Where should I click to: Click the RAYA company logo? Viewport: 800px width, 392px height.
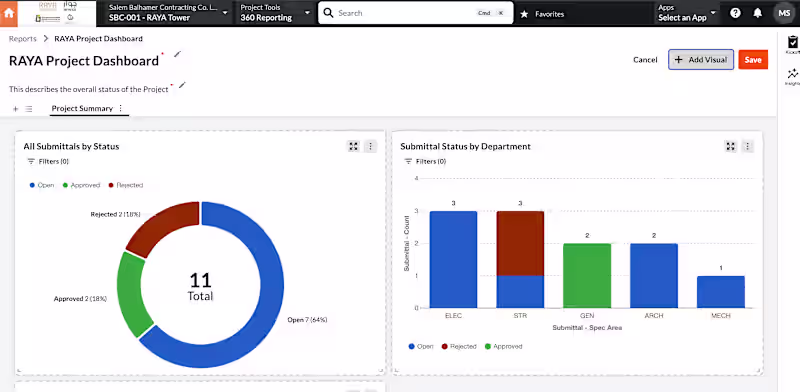coord(57,13)
